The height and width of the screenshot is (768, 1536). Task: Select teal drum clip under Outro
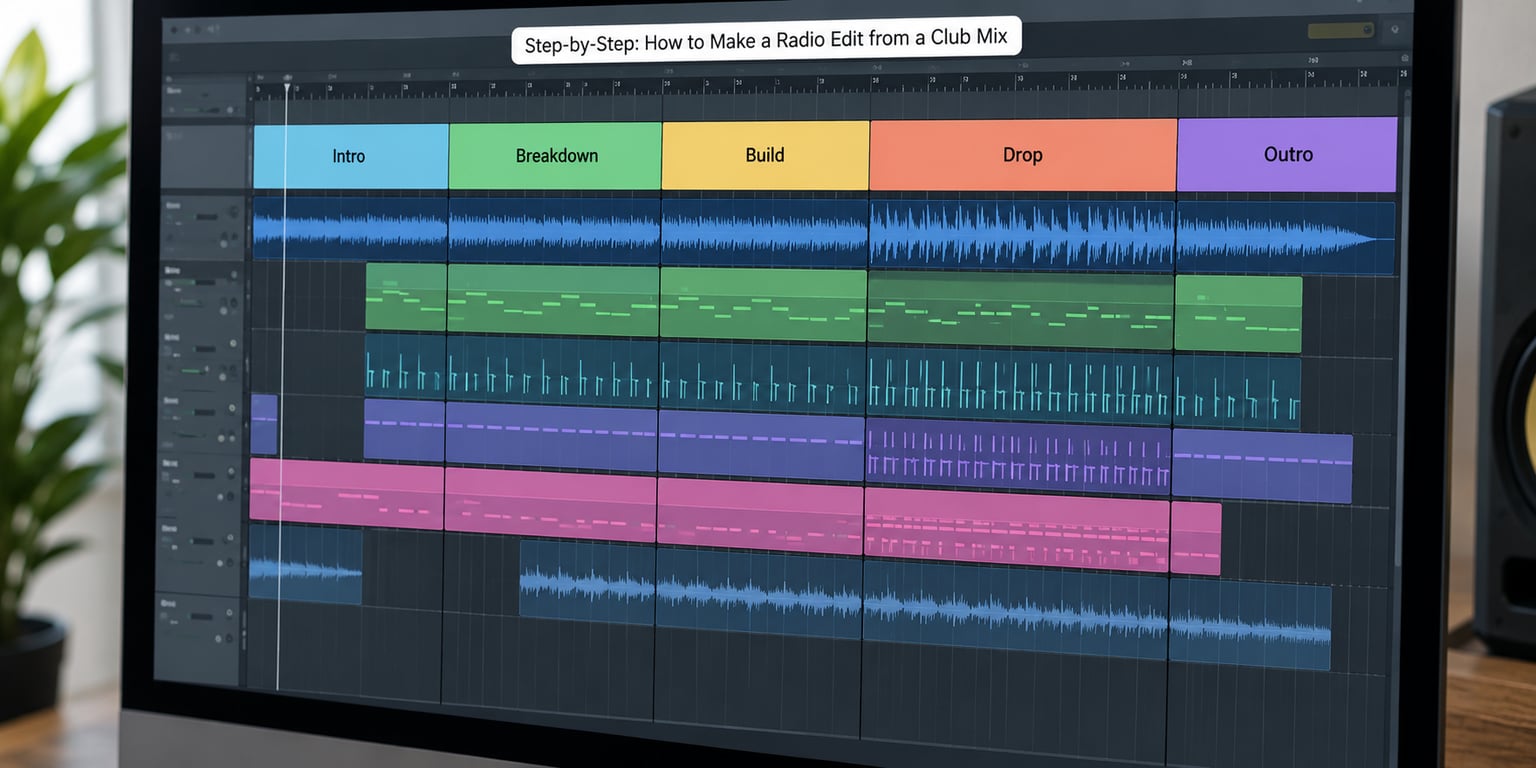(x=1237, y=392)
